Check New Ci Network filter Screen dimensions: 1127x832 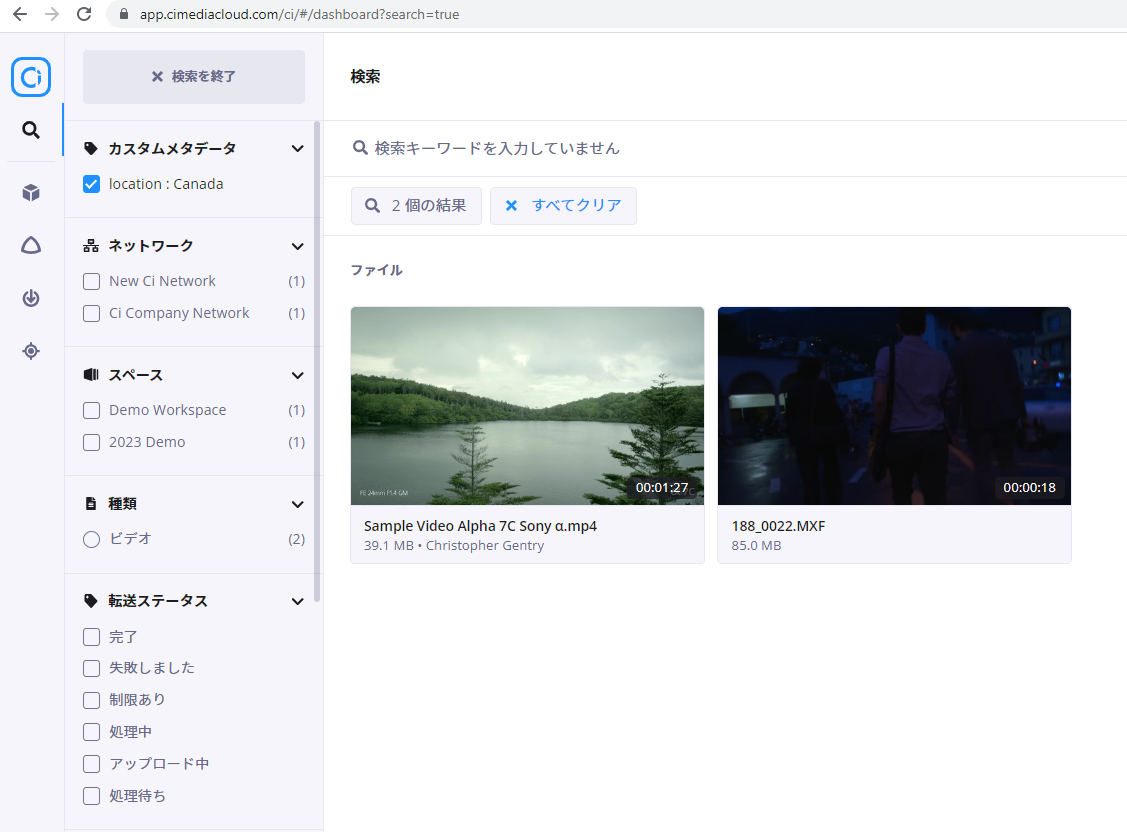coord(91,281)
